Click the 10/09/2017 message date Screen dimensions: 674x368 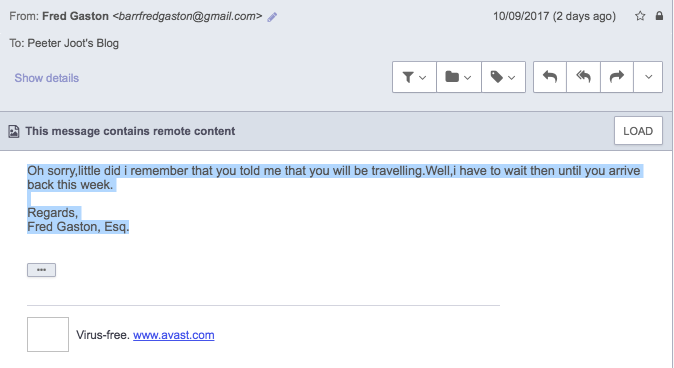(x=521, y=16)
